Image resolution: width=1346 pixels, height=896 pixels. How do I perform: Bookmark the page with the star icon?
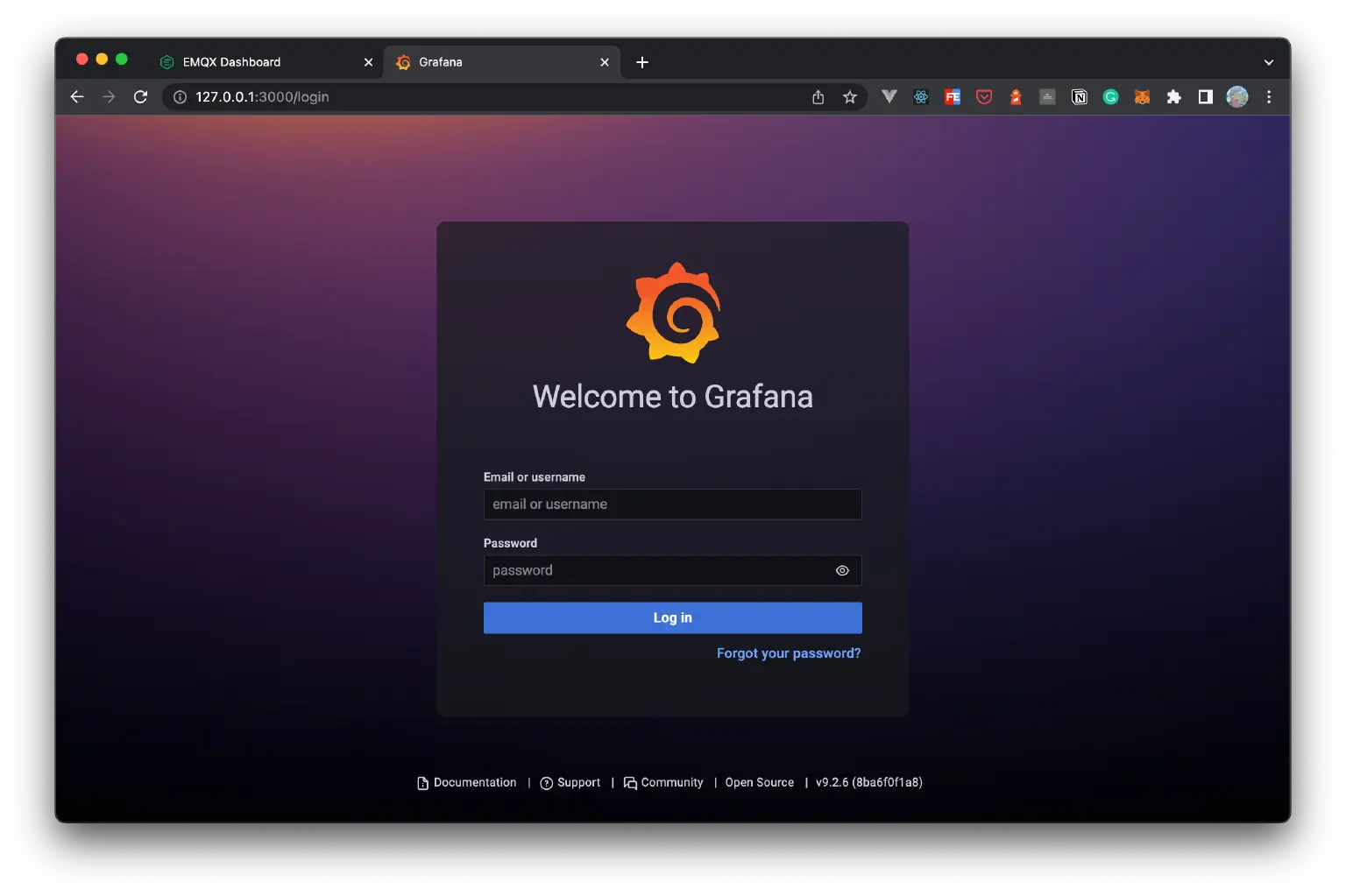pyautogui.click(x=849, y=97)
